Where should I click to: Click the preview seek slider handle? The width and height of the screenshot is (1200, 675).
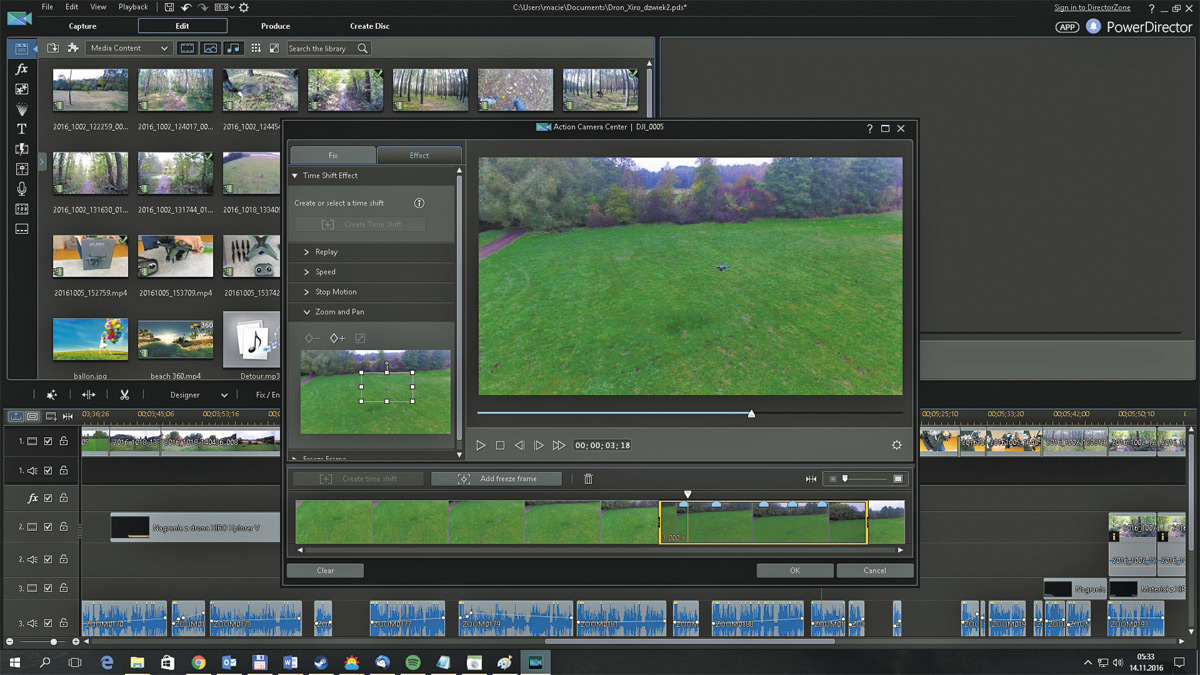pos(751,413)
